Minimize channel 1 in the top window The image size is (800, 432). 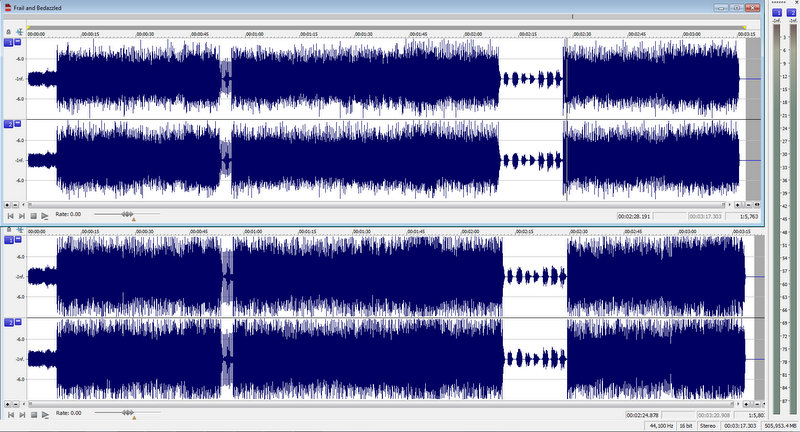[18, 42]
